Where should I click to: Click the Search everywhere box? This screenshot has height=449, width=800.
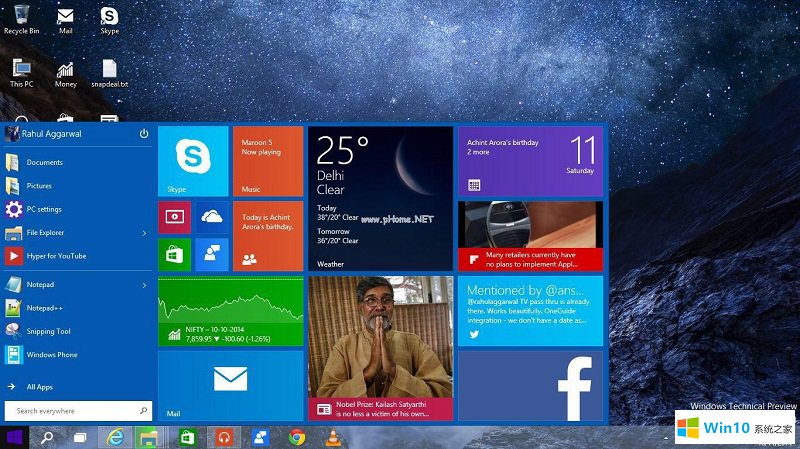(78, 411)
